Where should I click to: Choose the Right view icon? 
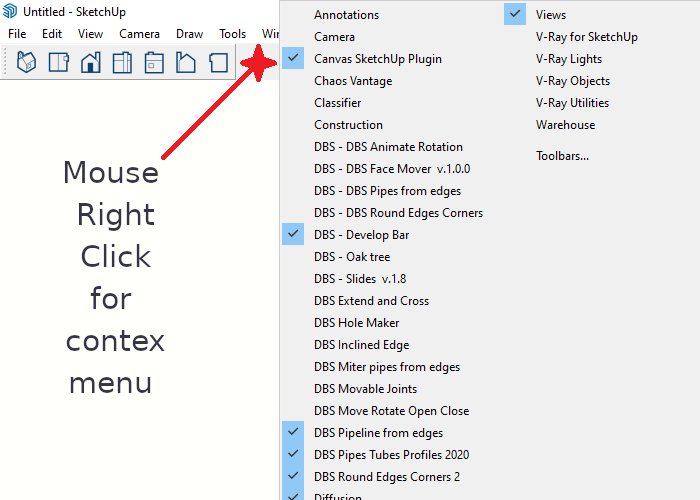[x=122, y=62]
